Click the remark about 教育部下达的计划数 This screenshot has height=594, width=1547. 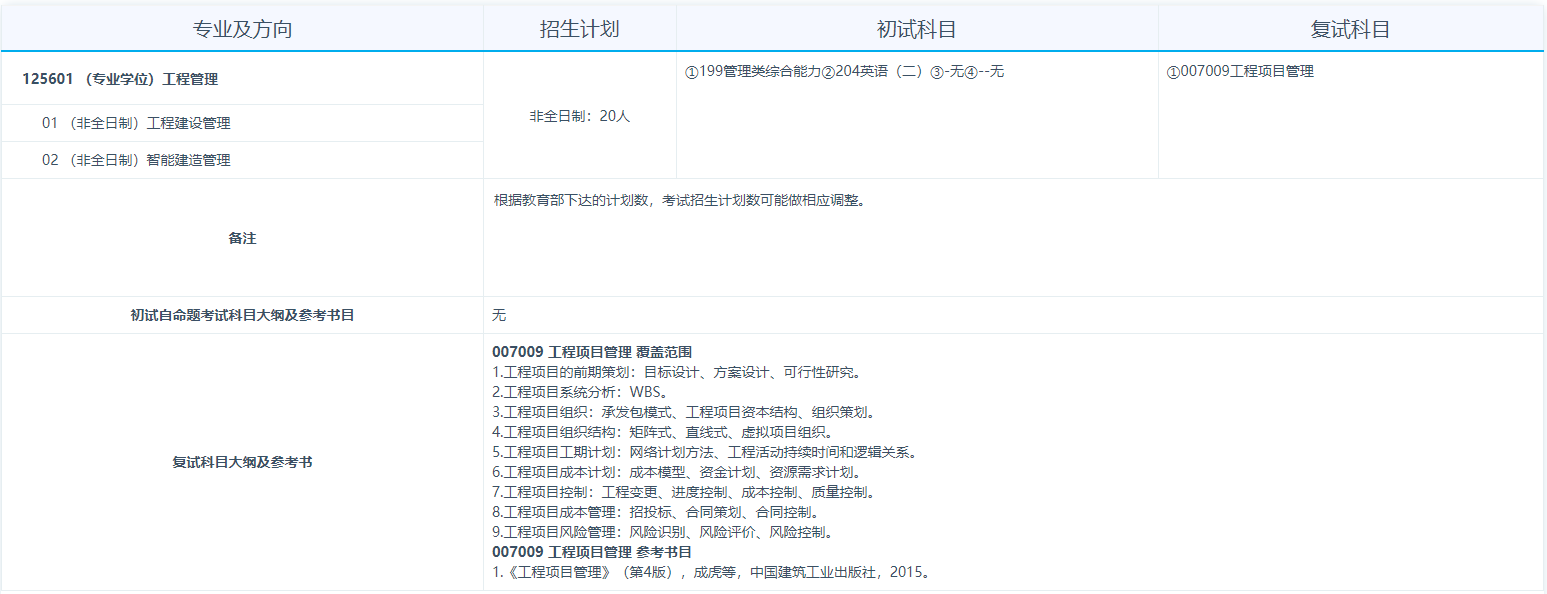(x=678, y=200)
